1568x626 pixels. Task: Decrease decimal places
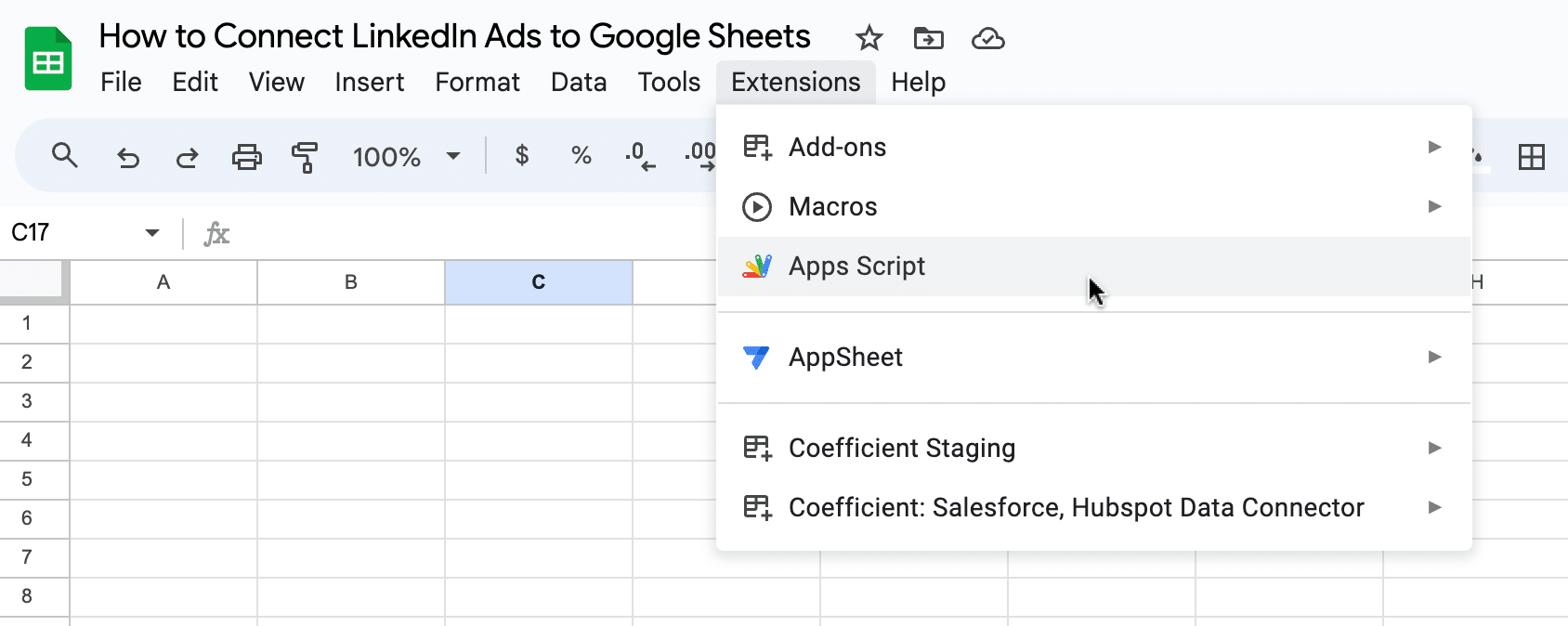coord(641,155)
